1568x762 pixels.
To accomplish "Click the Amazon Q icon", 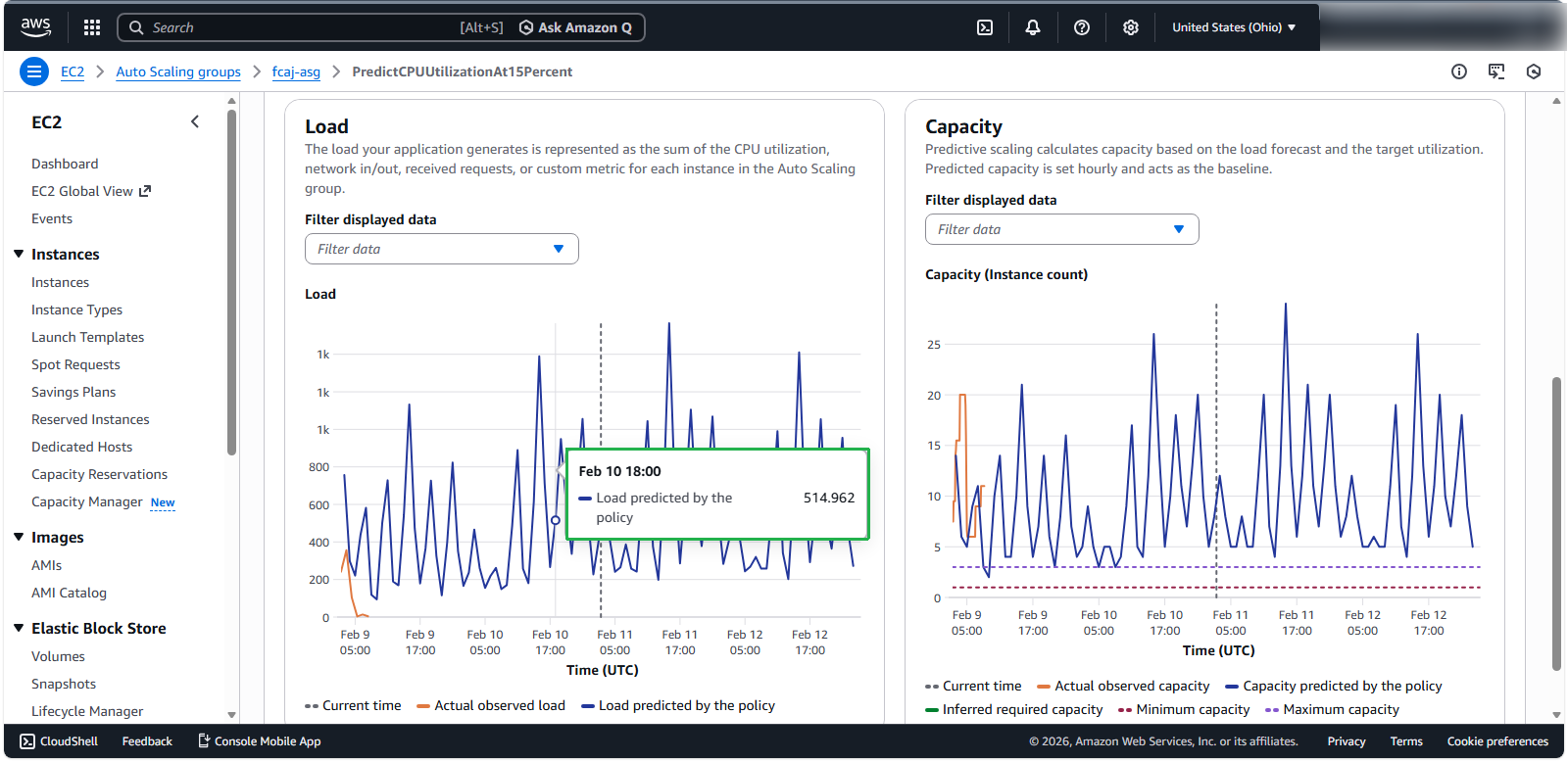I will pyautogui.click(x=526, y=27).
